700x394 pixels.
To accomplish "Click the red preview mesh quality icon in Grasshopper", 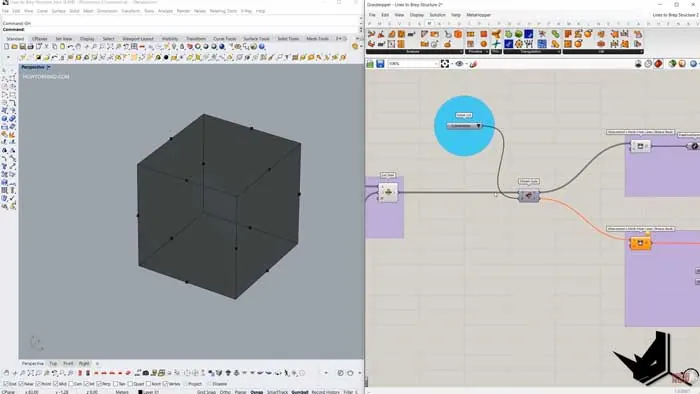I will pos(658,64).
